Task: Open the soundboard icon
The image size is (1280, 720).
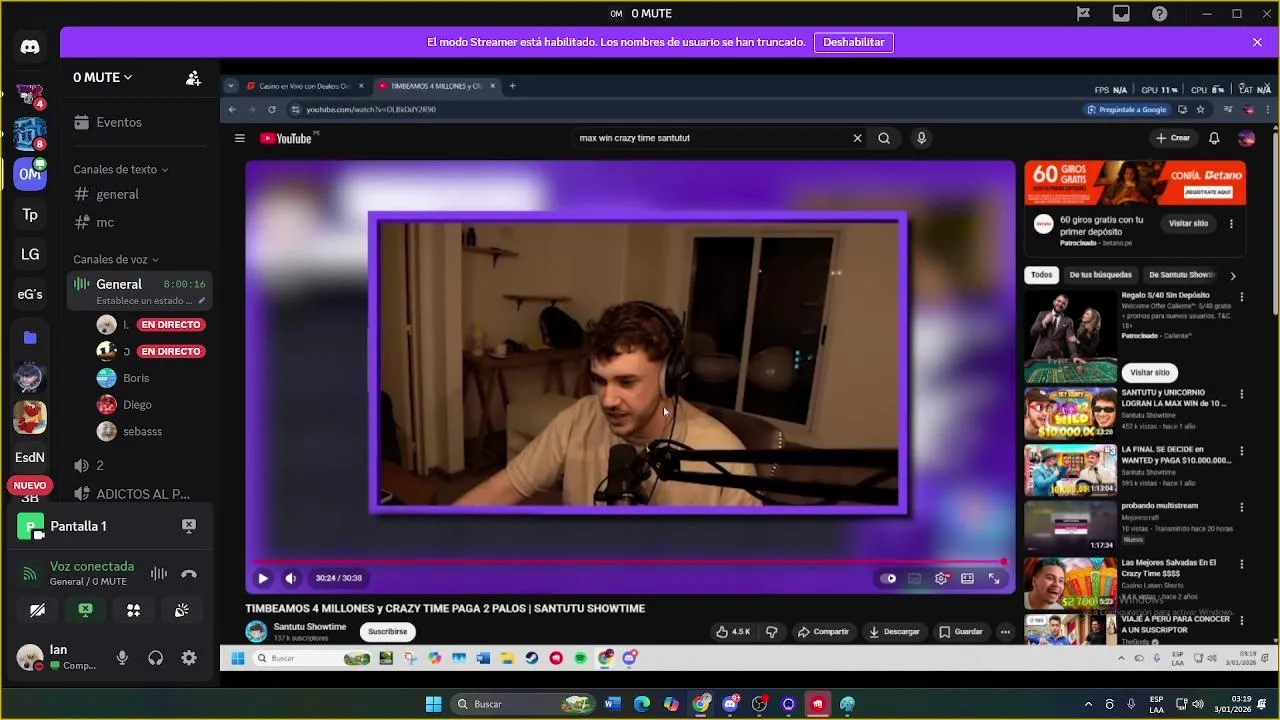Action: coord(181,610)
